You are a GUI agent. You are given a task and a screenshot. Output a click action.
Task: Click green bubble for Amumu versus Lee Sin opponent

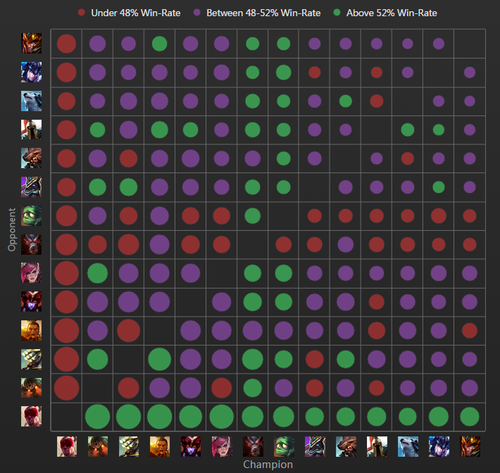[284, 416]
